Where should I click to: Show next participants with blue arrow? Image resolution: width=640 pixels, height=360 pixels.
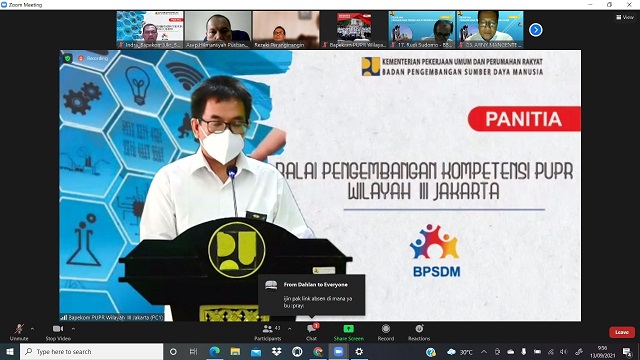pyautogui.click(x=536, y=30)
